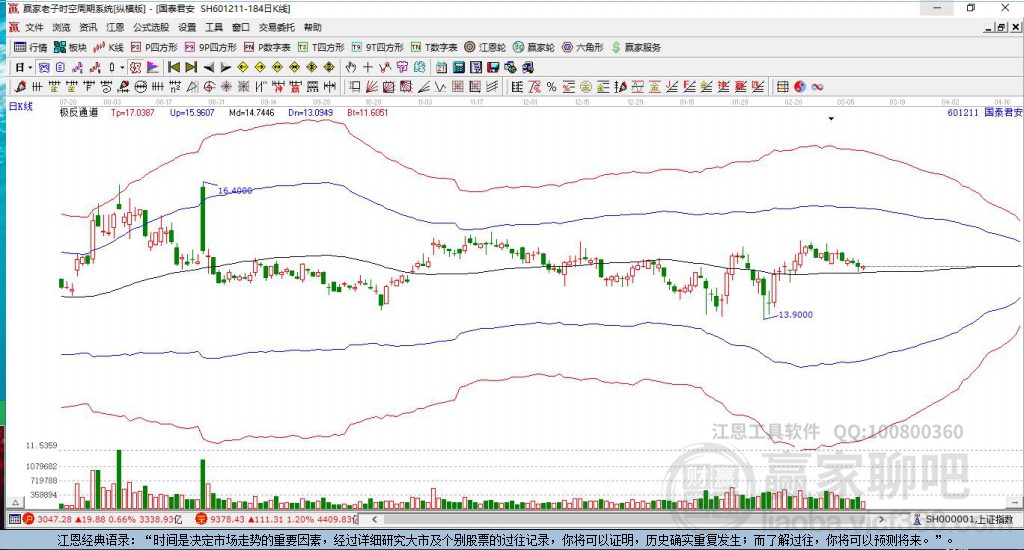Open 赢家服务 with the dollar icon
The height and width of the screenshot is (550, 1024).
click(x=636, y=47)
